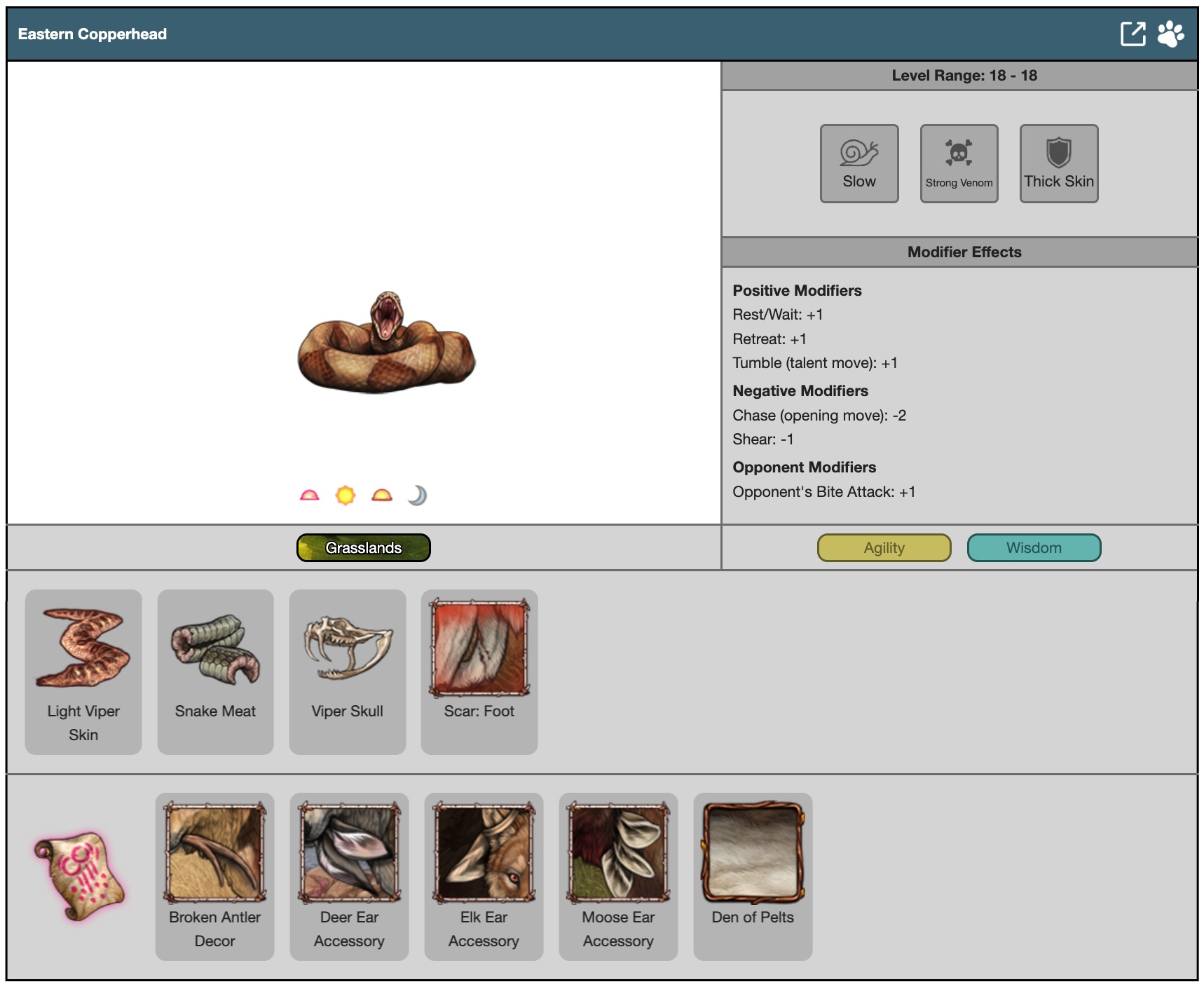Click the Wisdom stat button

point(1034,548)
